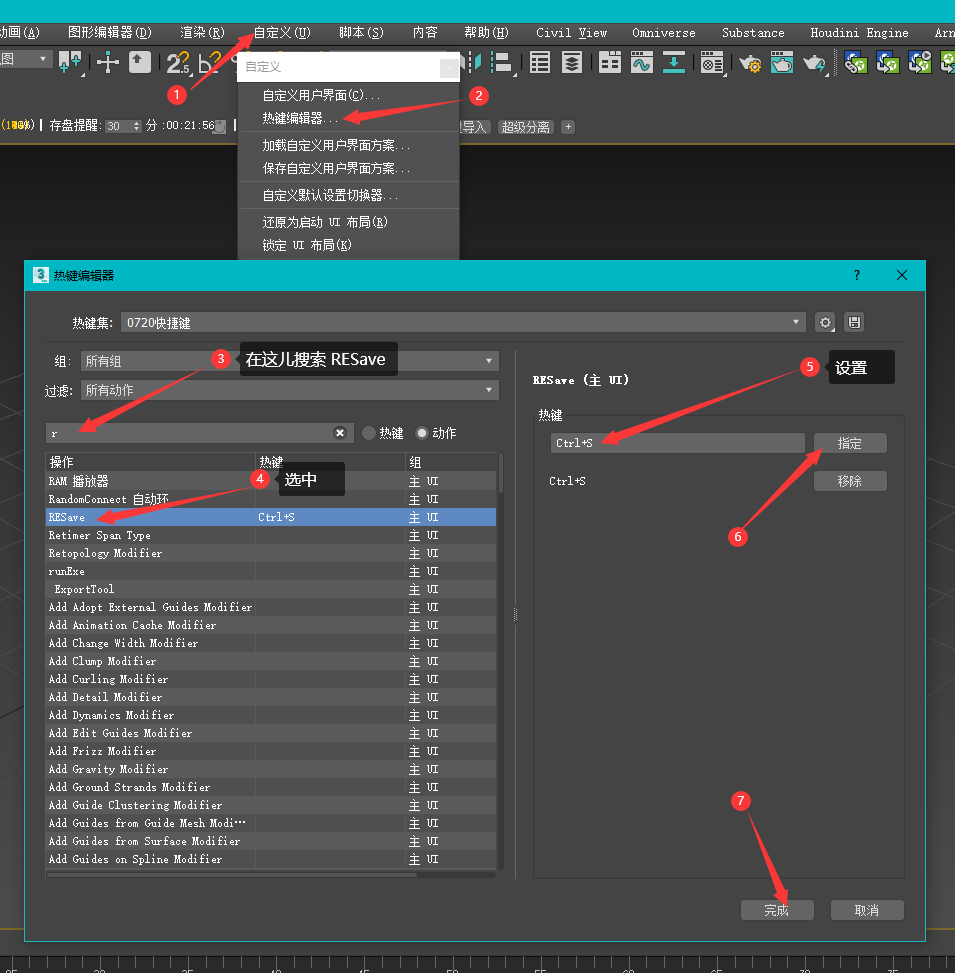Open the view dropdown at the toolbar's left edge

pos(25,60)
